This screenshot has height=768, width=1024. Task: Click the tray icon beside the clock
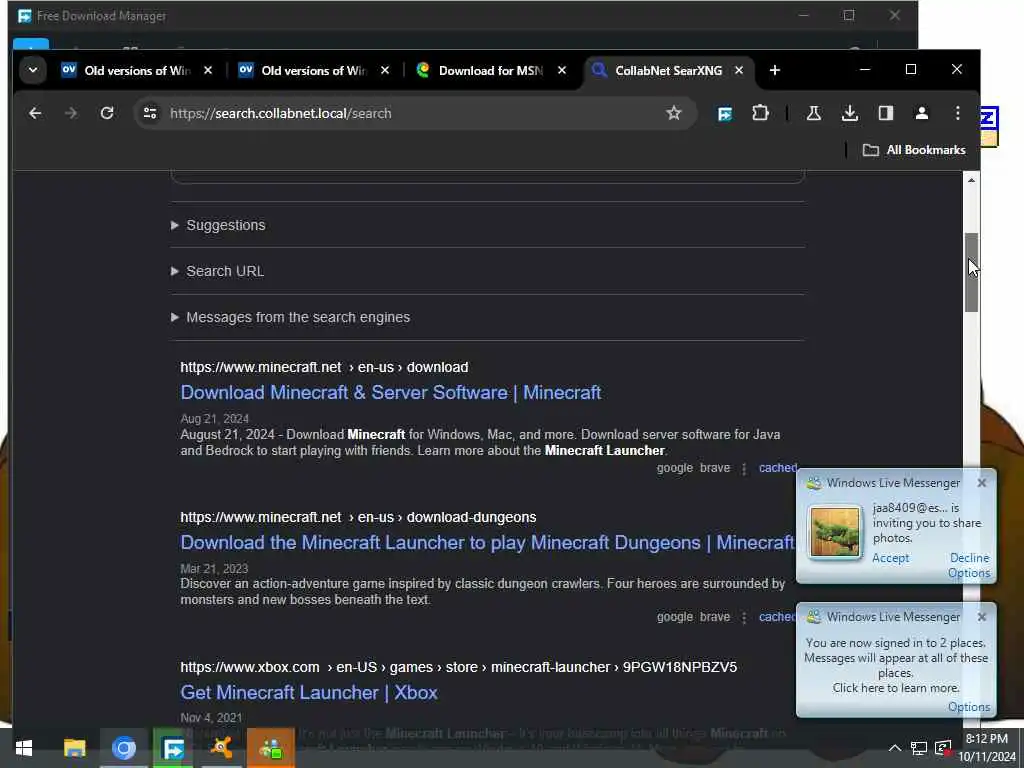[x=943, y=748]
